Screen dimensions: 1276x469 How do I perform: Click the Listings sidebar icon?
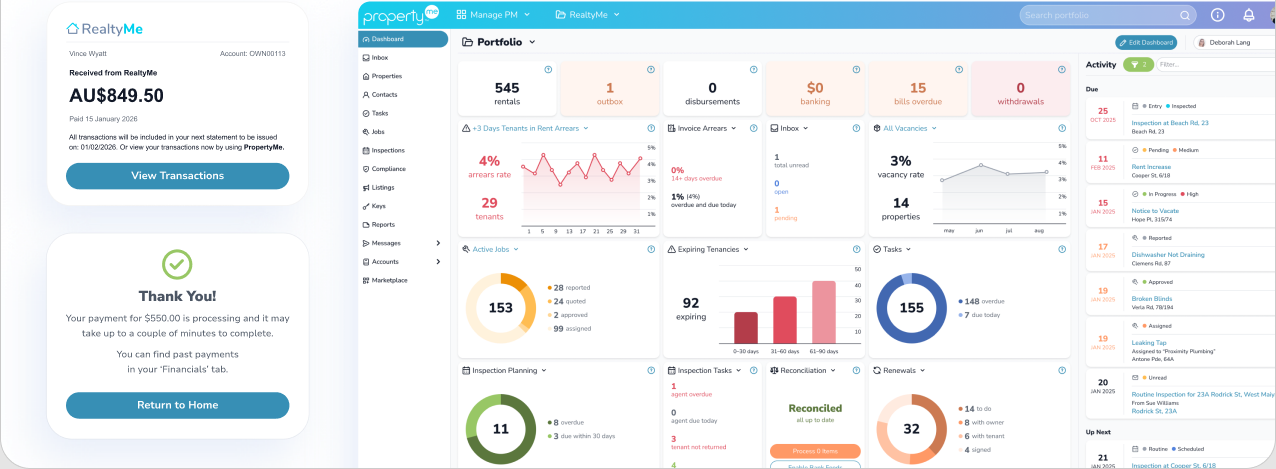click(365, 187)
